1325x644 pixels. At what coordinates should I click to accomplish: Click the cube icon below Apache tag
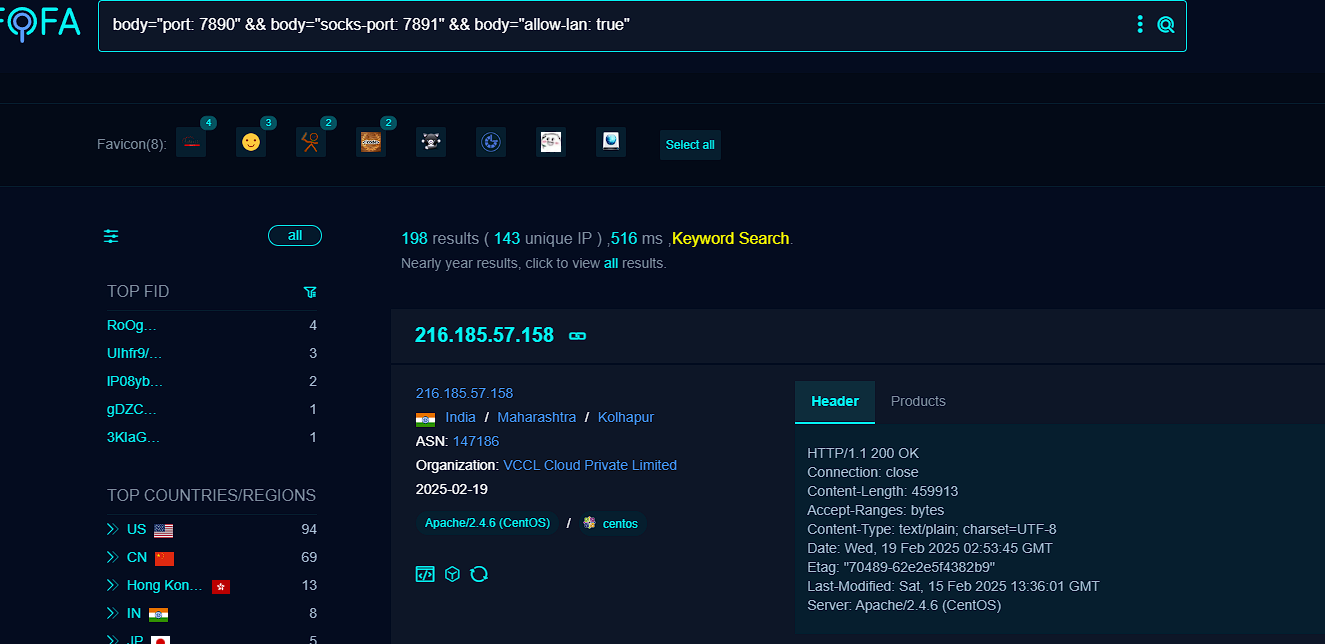point(452,574)
